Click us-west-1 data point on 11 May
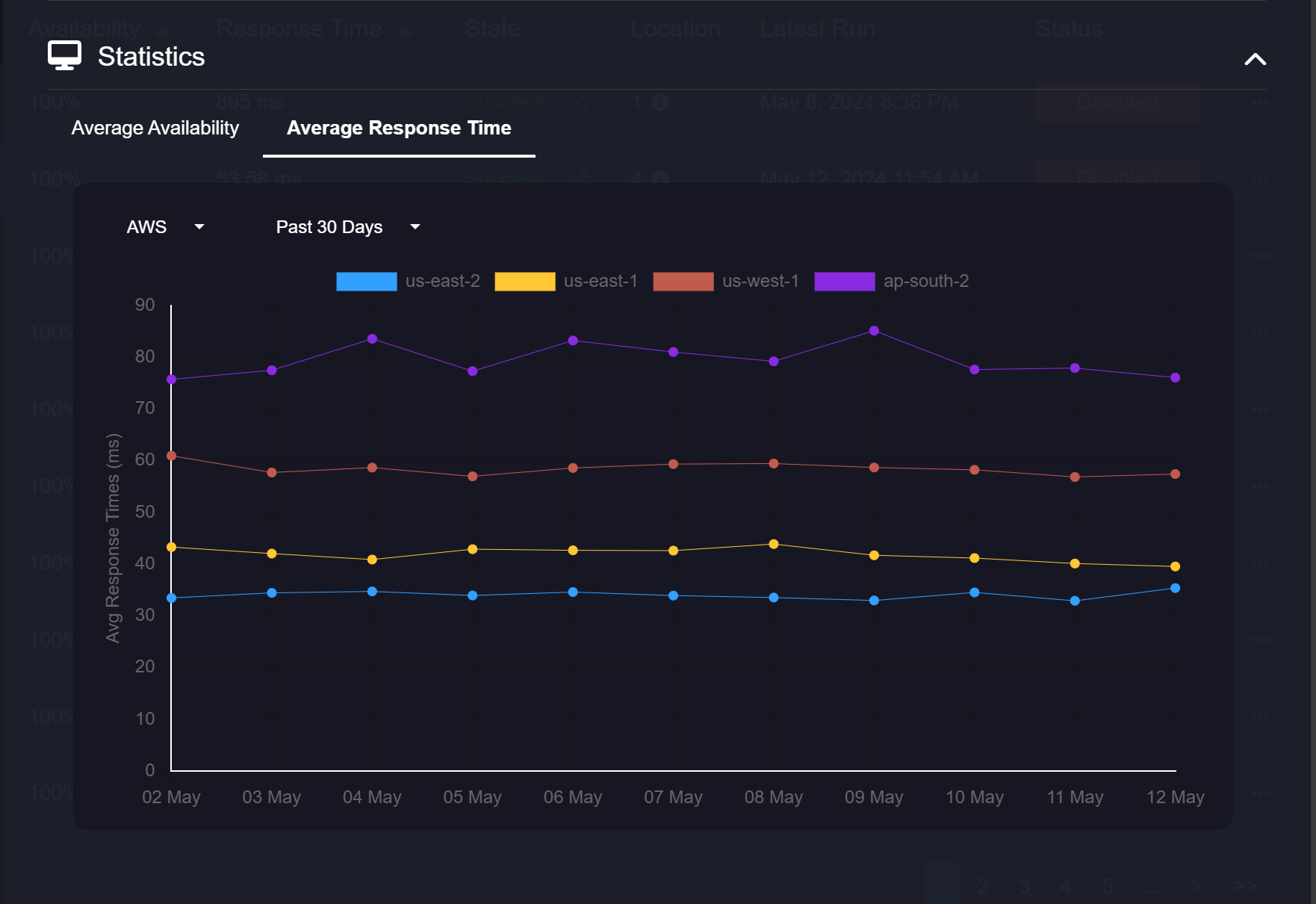Screen dimensions: 1316x904 point(1075,477)
